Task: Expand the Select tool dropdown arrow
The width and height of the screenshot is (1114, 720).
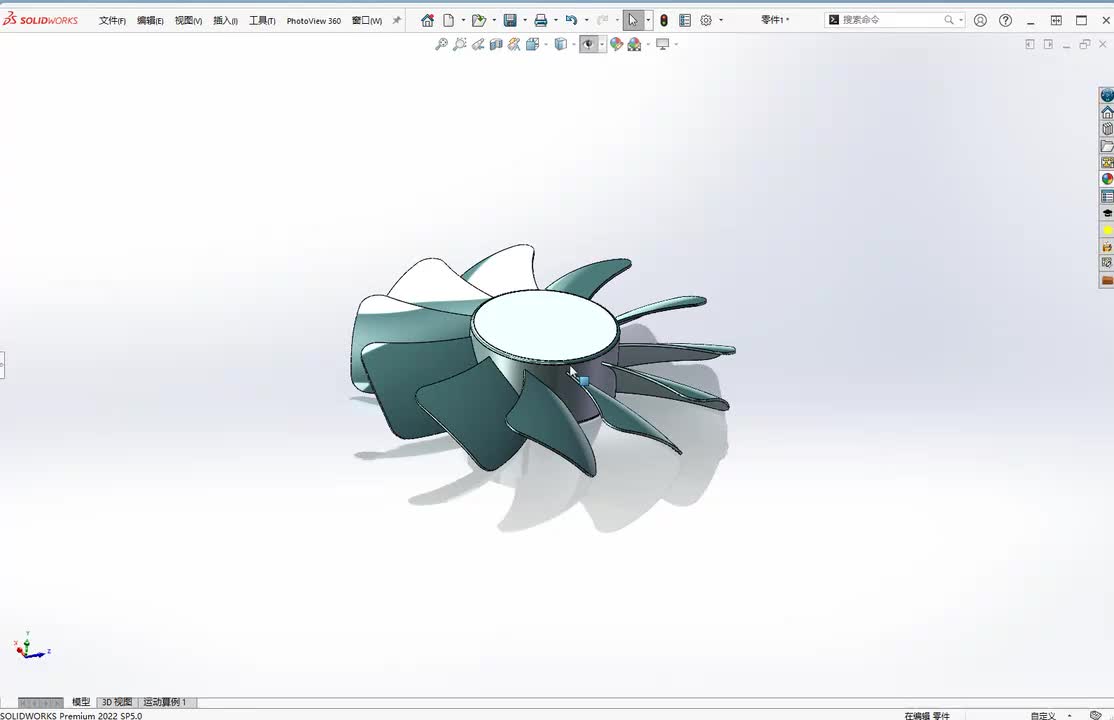Action: tap(647, 21)
